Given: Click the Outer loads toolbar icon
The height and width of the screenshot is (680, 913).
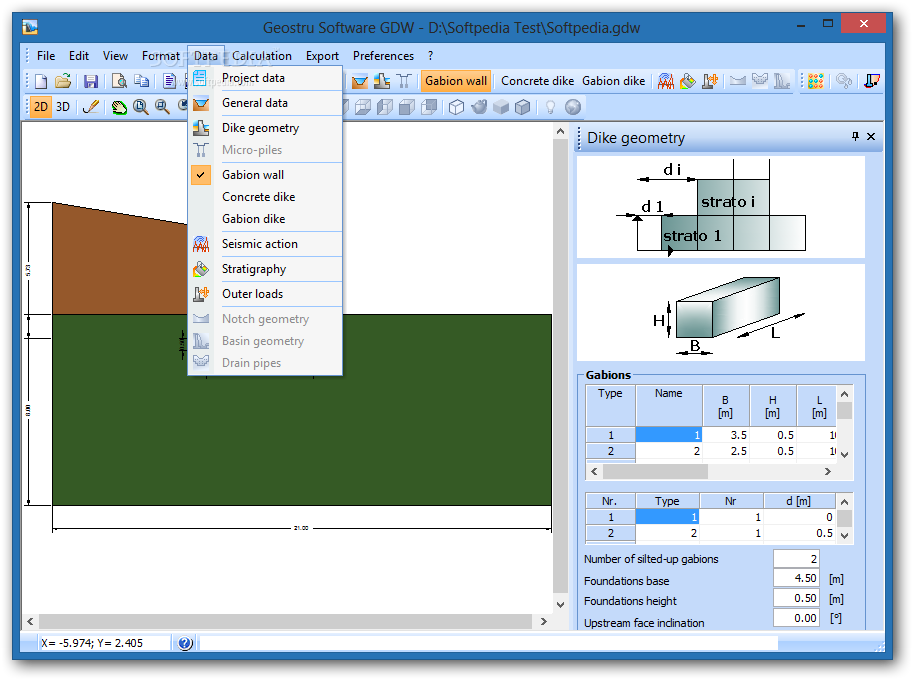Looking at the screenshot, I should pos(710,81).
